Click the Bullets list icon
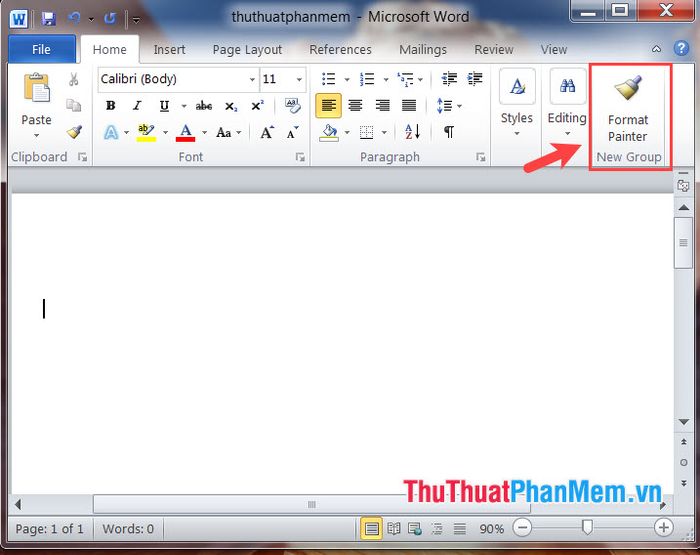The image size is (700, 555). tap(329, 79)
